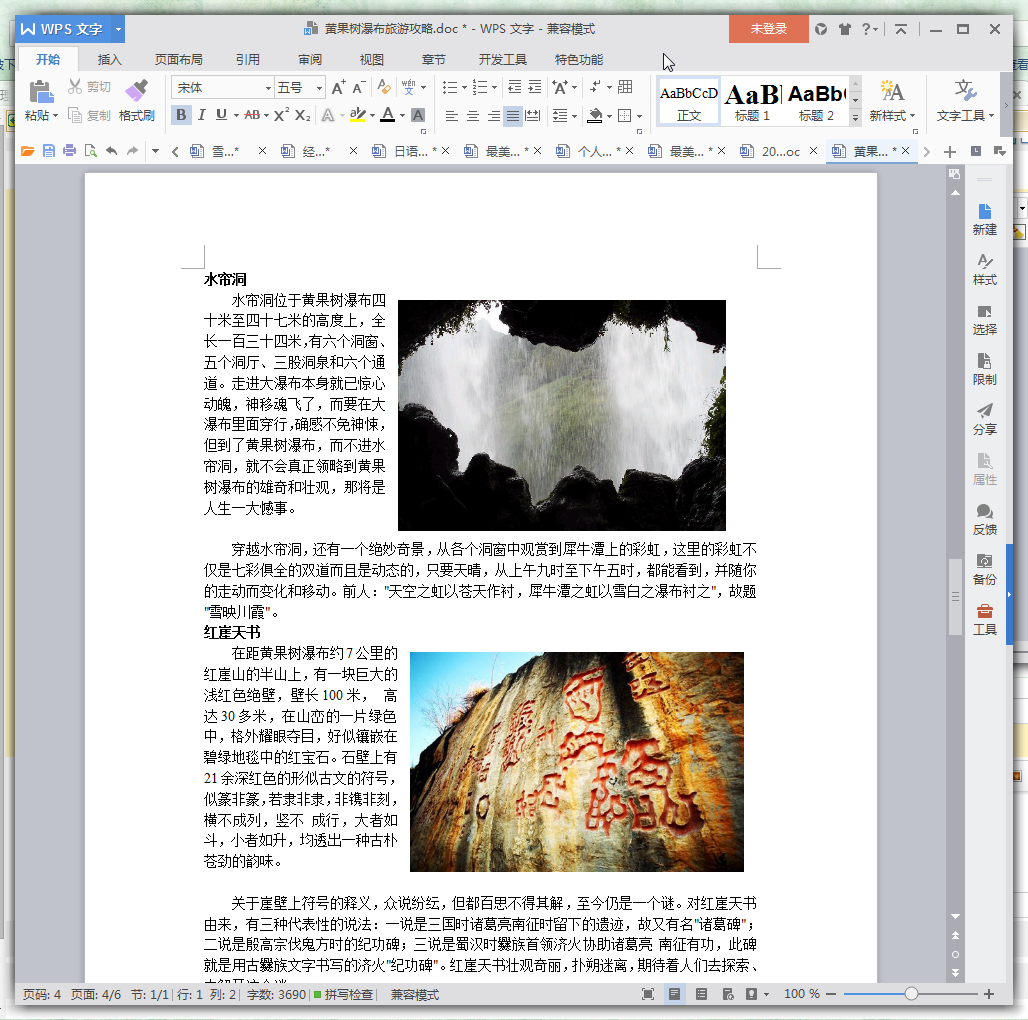
Task: Click the Paste clipboard icon
Action: point(41,91)
